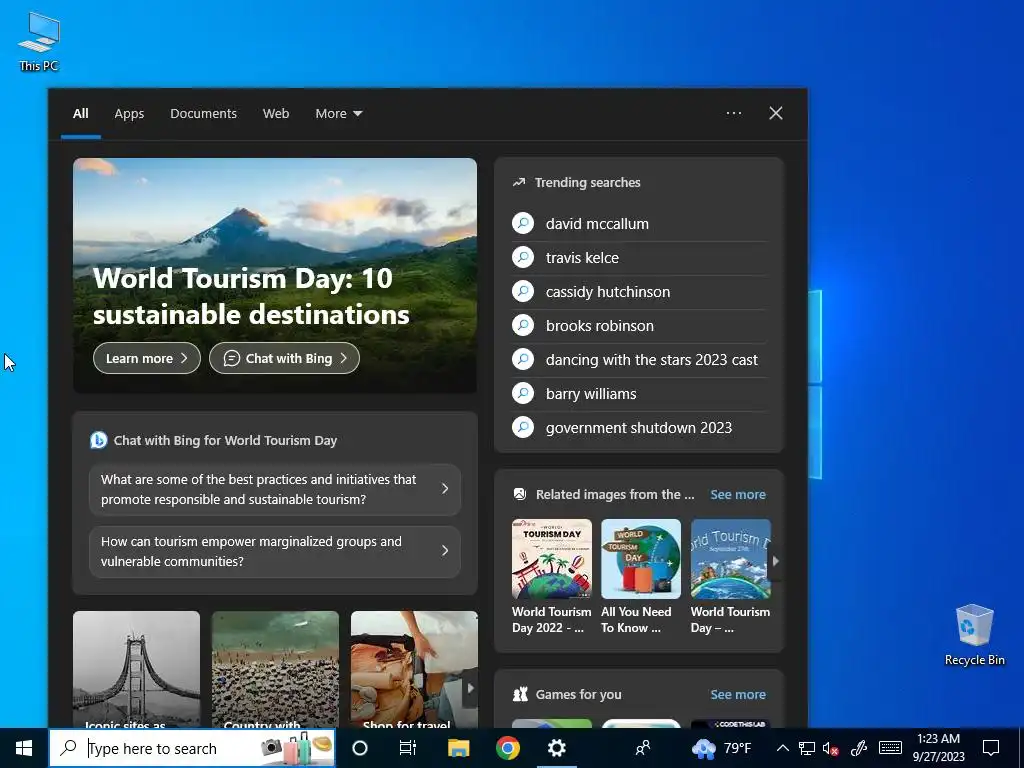Close the search panel with the X
The width and height of the screenshot is (1024, 768).
(776, 113)
